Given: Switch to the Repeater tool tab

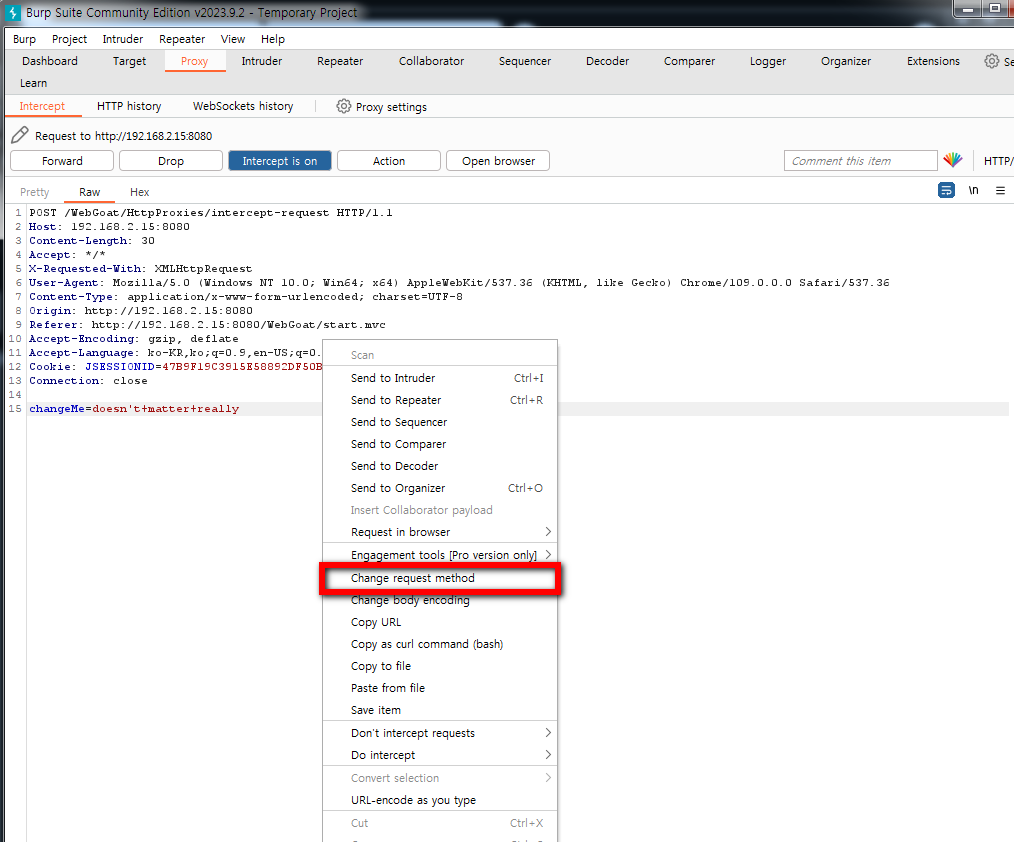Looking at the screenshot, I should pyautogui.click(x=340, y=61).
